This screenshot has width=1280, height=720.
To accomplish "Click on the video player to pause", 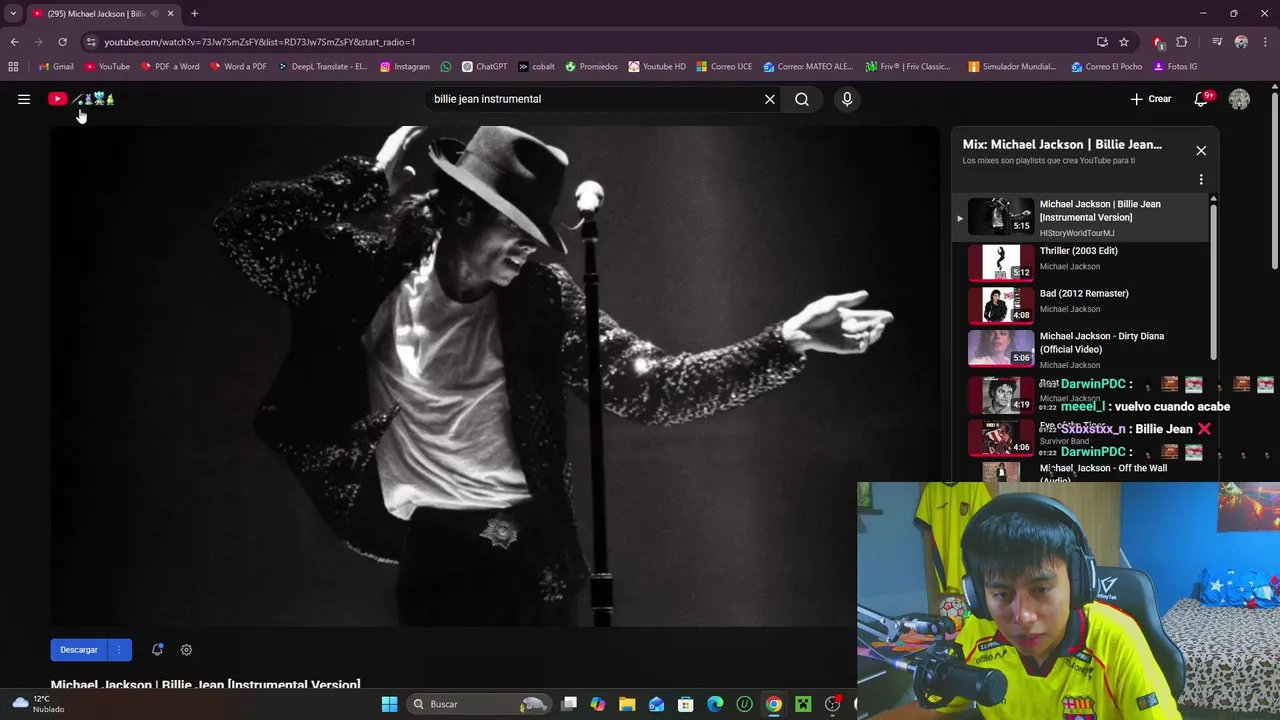I will (496, 376).
